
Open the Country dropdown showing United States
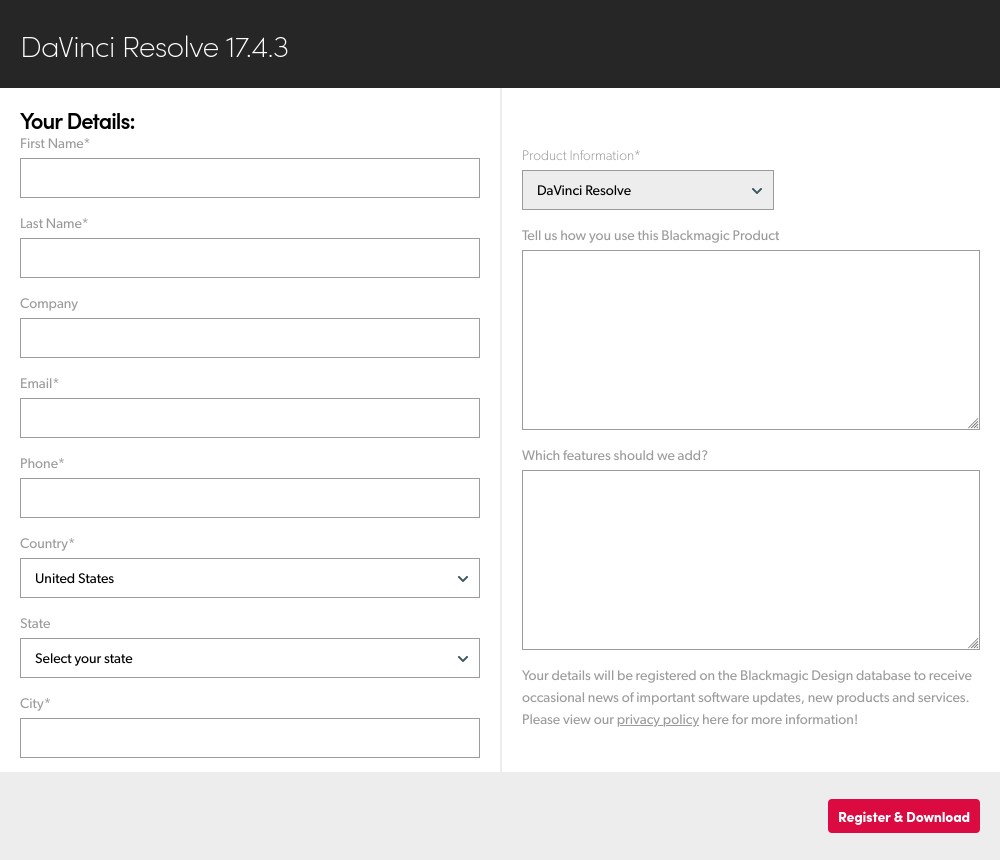(250, 578)
